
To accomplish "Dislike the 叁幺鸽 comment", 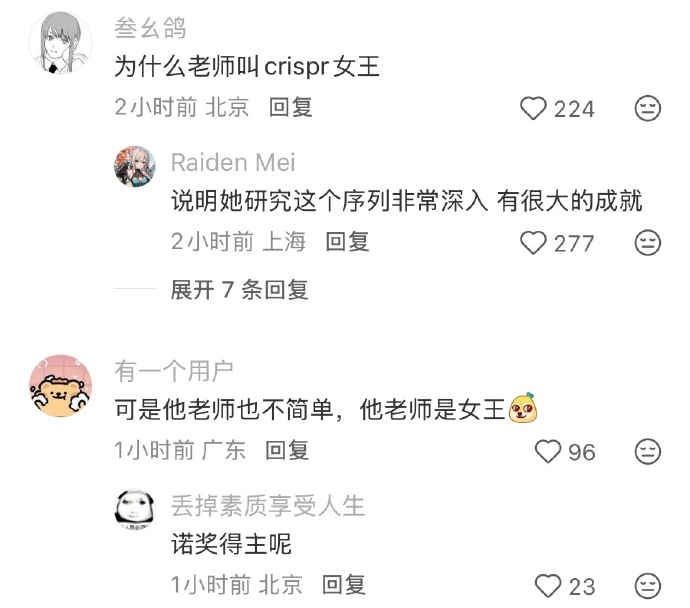I will pos(648,108).
